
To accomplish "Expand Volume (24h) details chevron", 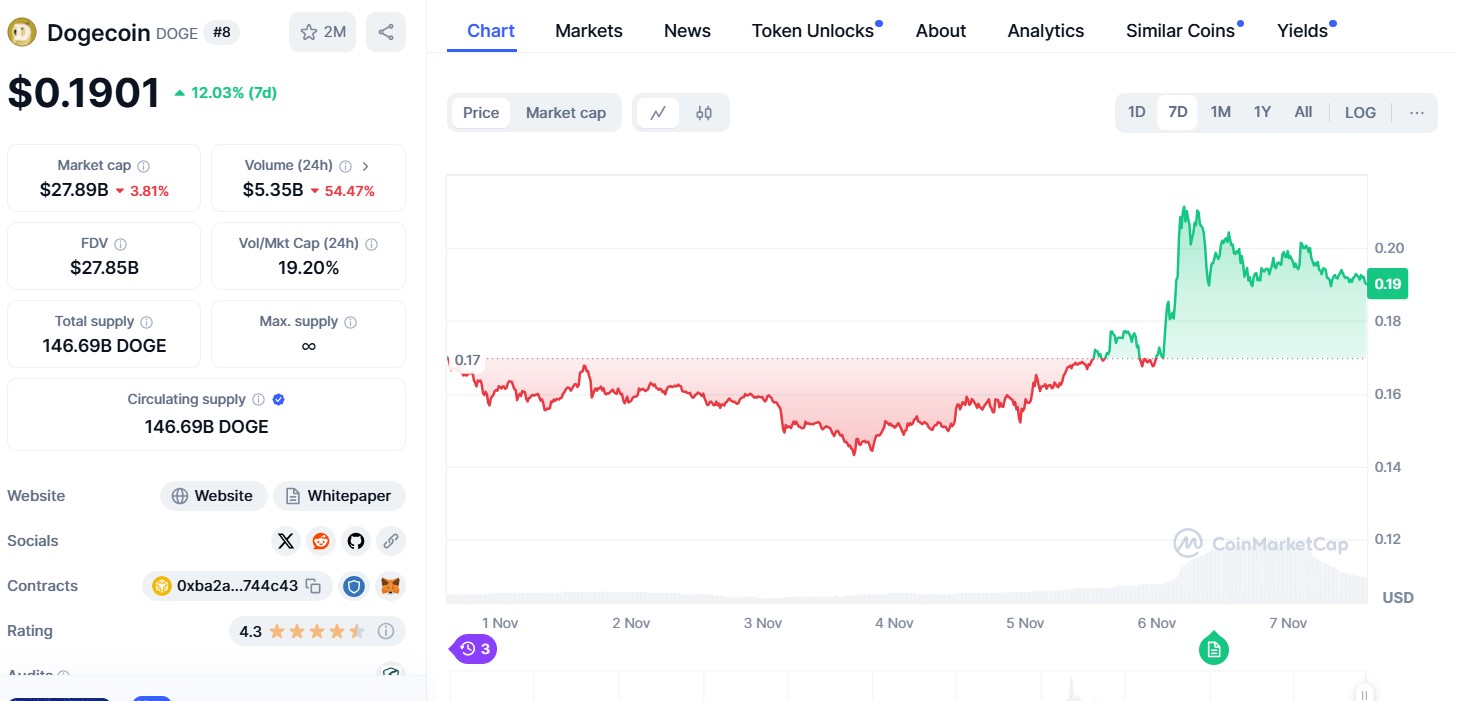I will (x=366, y=166).
